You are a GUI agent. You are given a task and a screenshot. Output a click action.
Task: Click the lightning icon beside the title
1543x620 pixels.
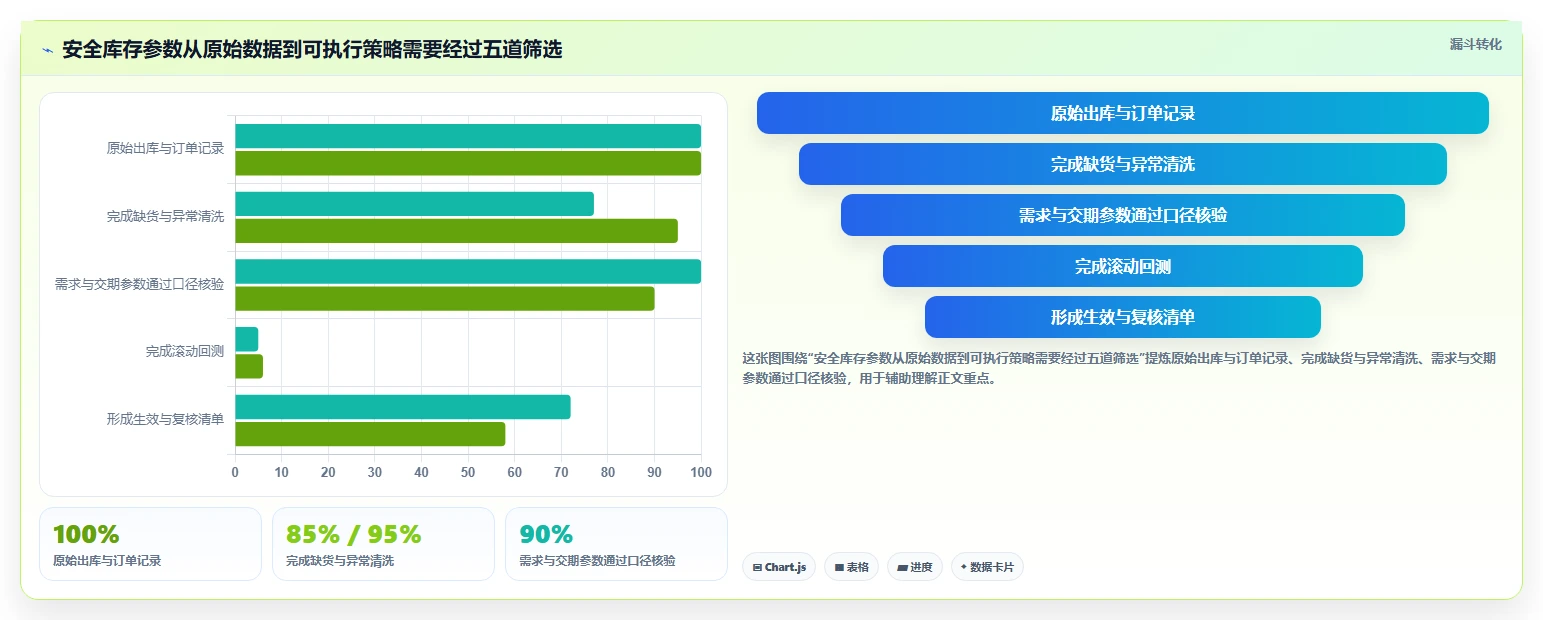point(47,50)
